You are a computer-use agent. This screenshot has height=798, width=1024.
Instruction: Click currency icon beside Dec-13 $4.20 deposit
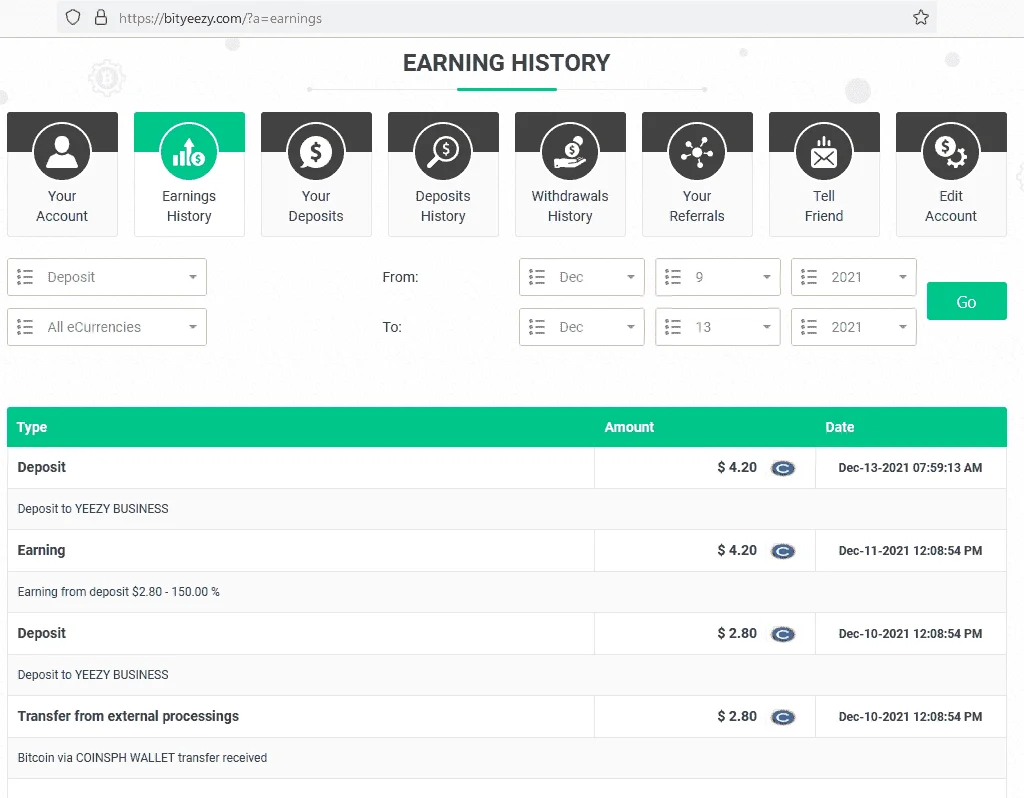[783, 468]
